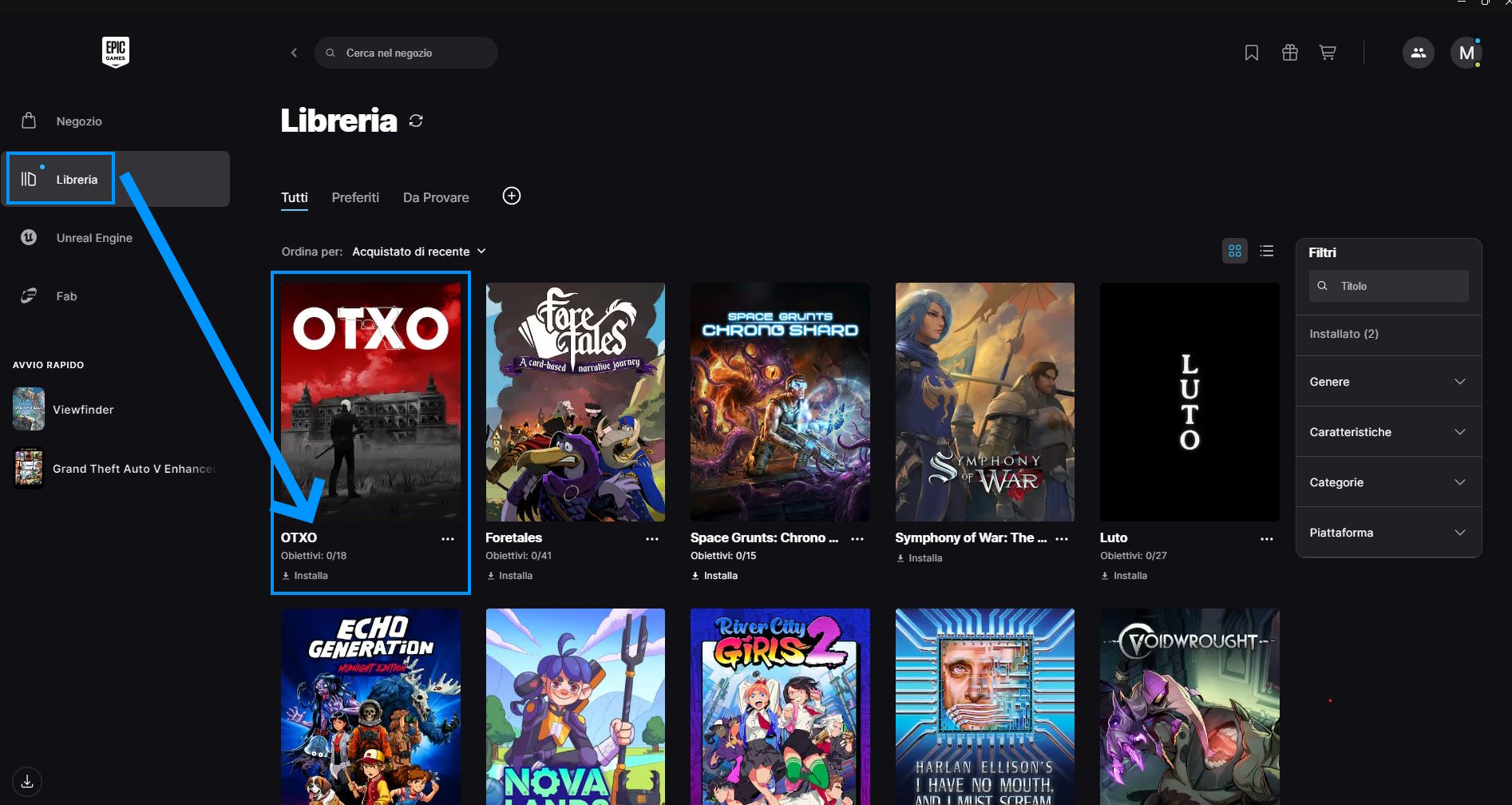This screenshot has height=805, width=1512.
Task: Open the Foretales cover art
Action: pos(576,402)
